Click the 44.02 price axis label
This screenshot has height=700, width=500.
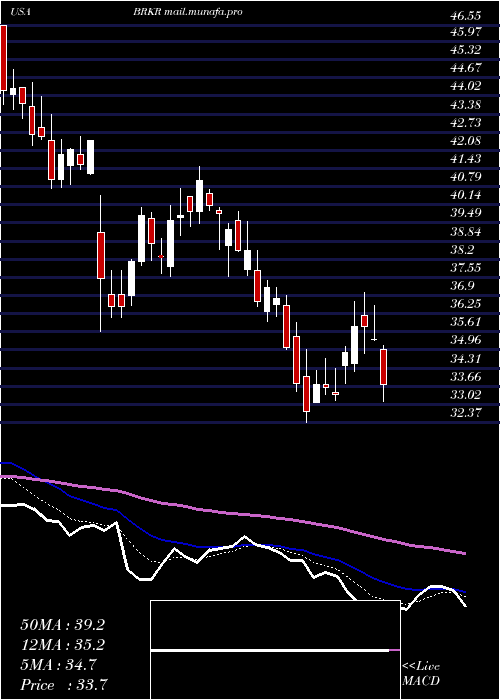tap(465, 86)
